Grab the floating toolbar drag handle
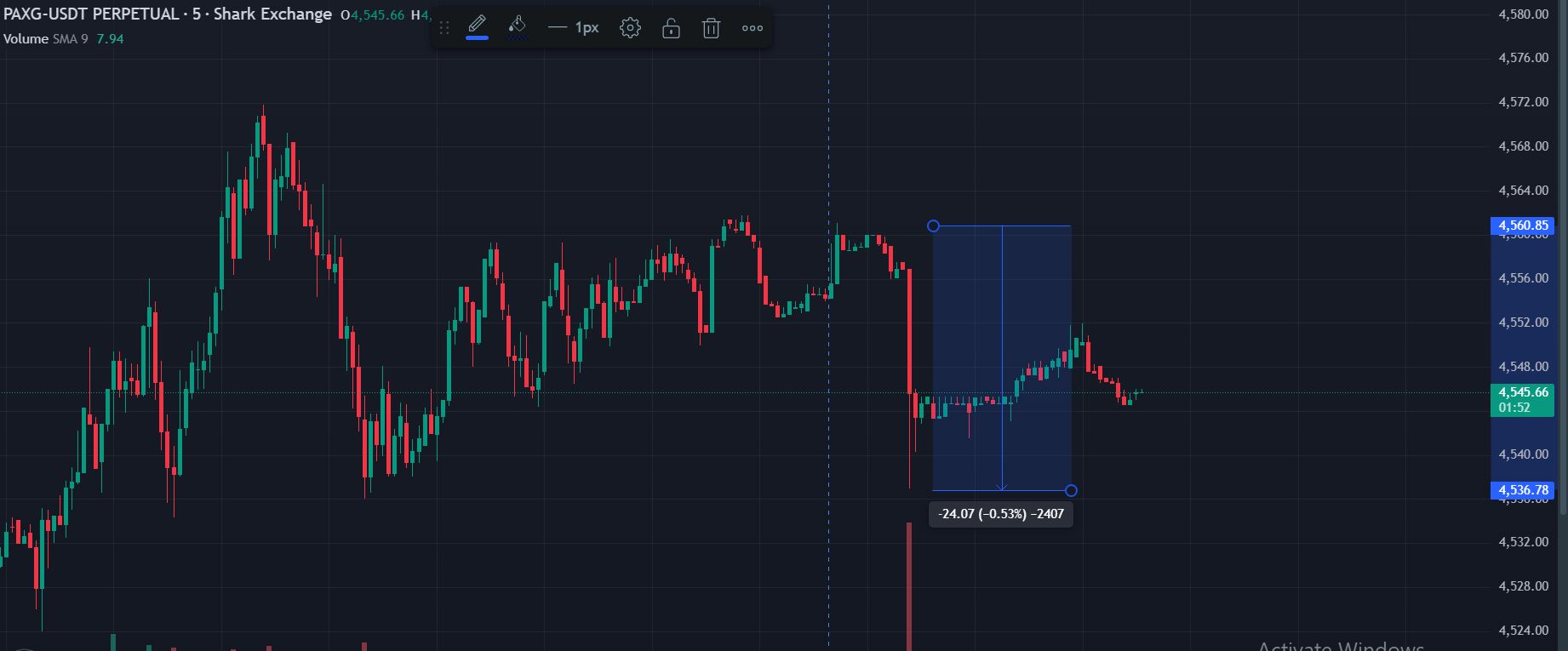 pos(444,28)
